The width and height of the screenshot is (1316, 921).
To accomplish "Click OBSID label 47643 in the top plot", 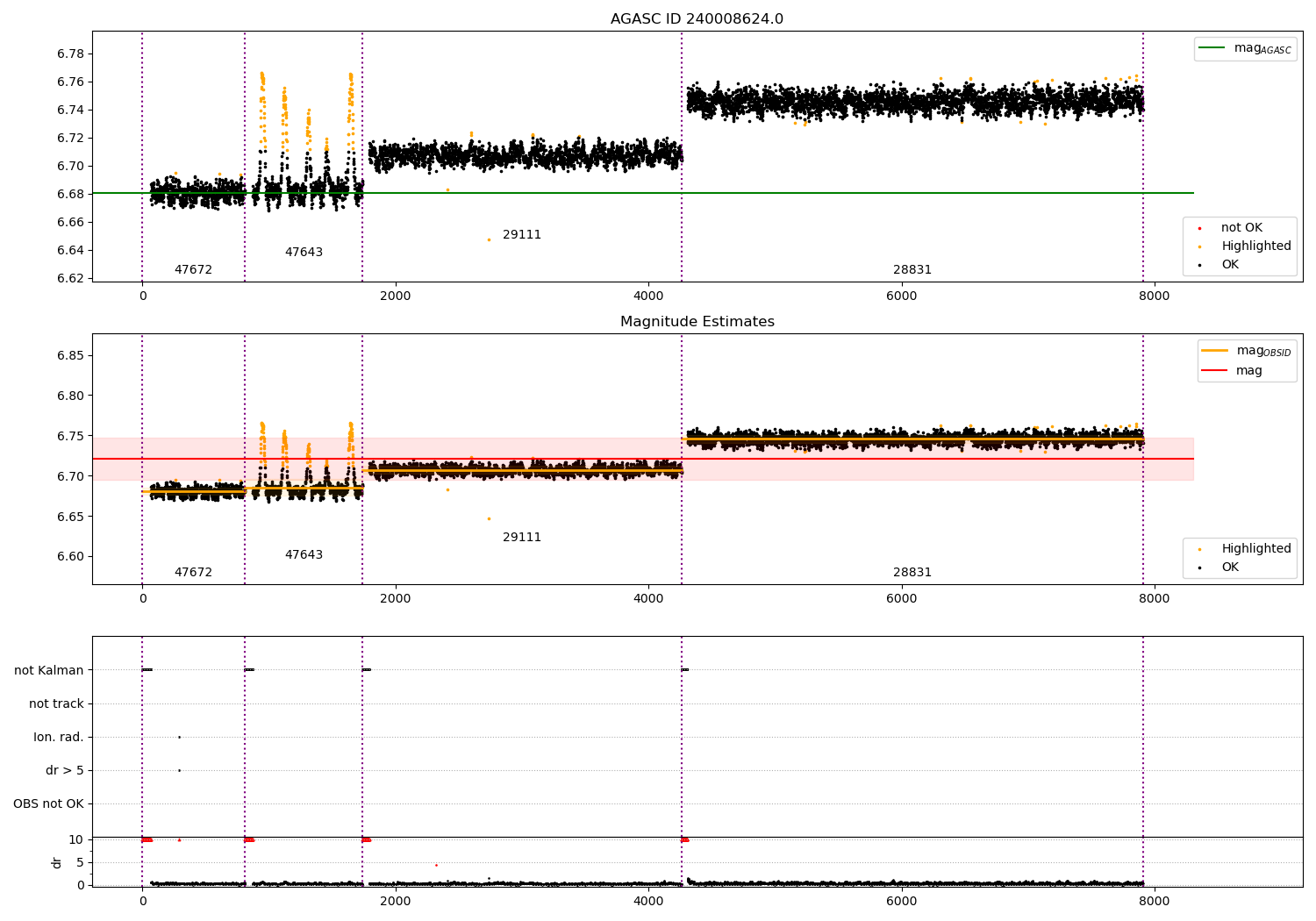I will [304, 253].
